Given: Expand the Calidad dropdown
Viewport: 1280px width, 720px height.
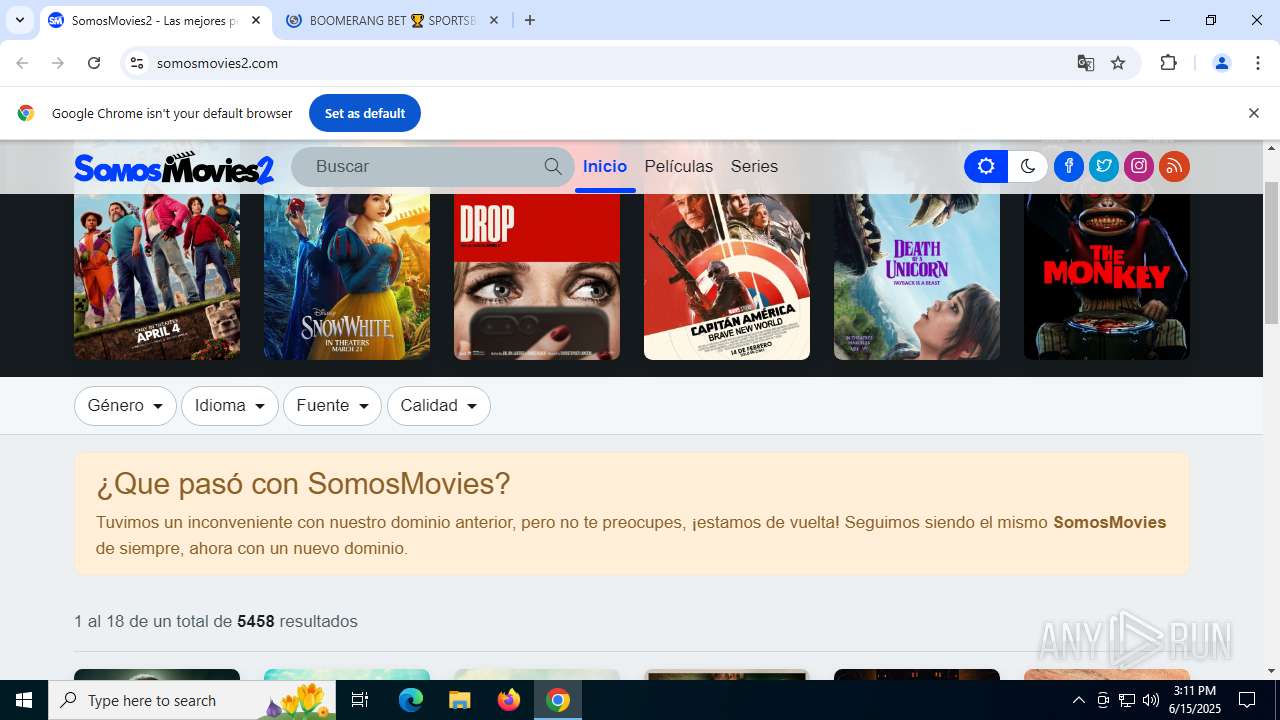Looking at the screenshot, I should (x=439, y=406).
